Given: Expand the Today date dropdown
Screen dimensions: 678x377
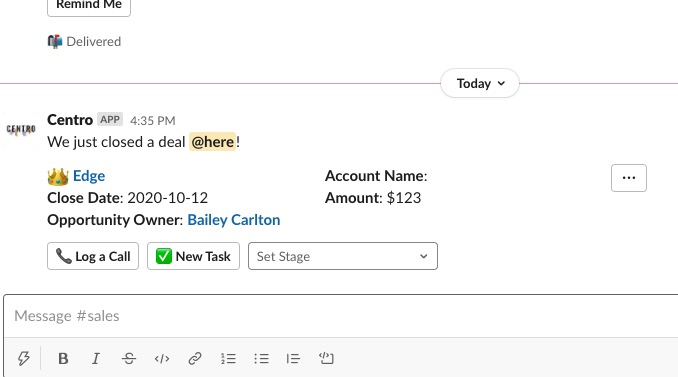Looking at the screenshot, I should click(480, 83).
